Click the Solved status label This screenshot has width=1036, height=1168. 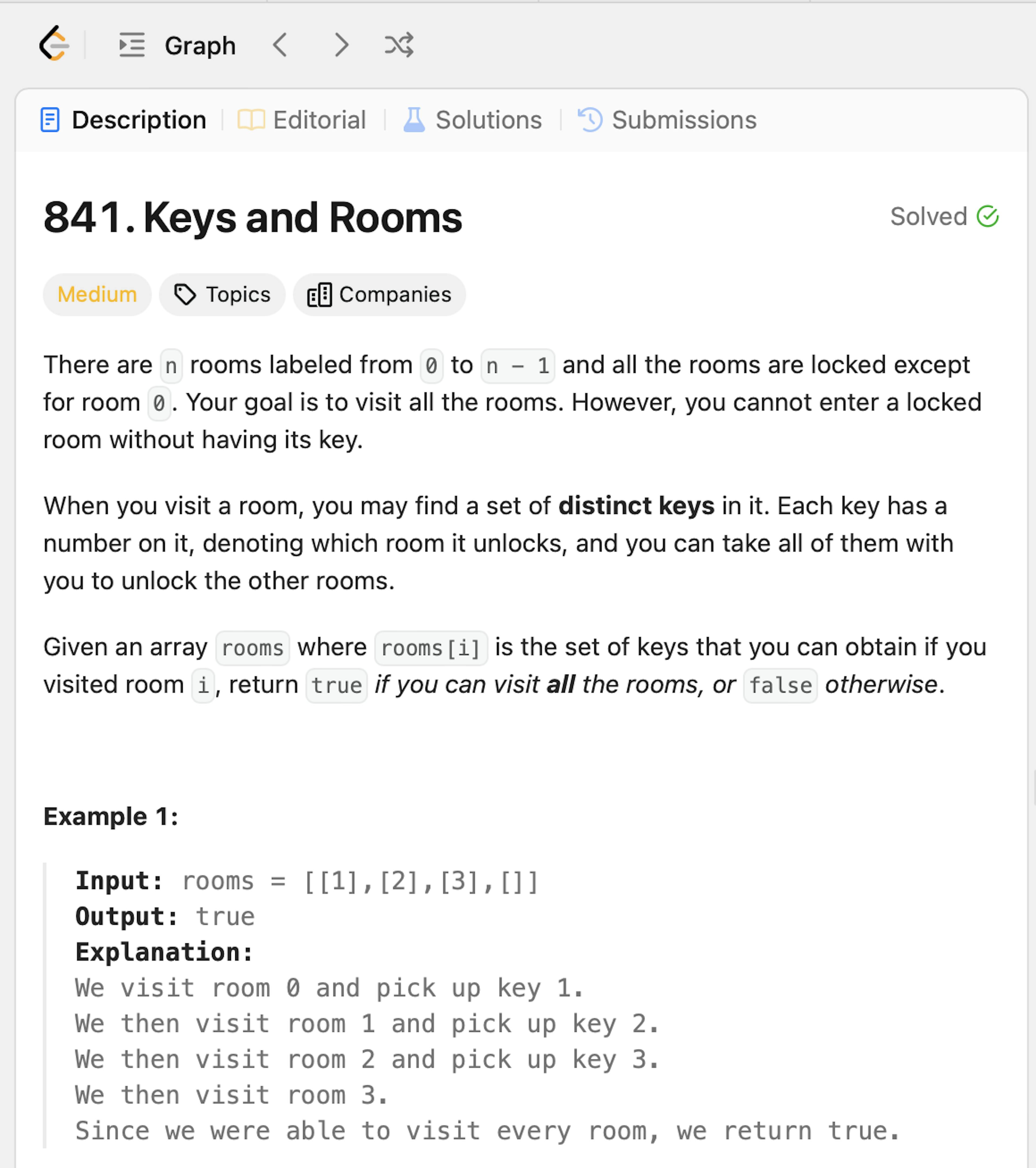point(928,217)
